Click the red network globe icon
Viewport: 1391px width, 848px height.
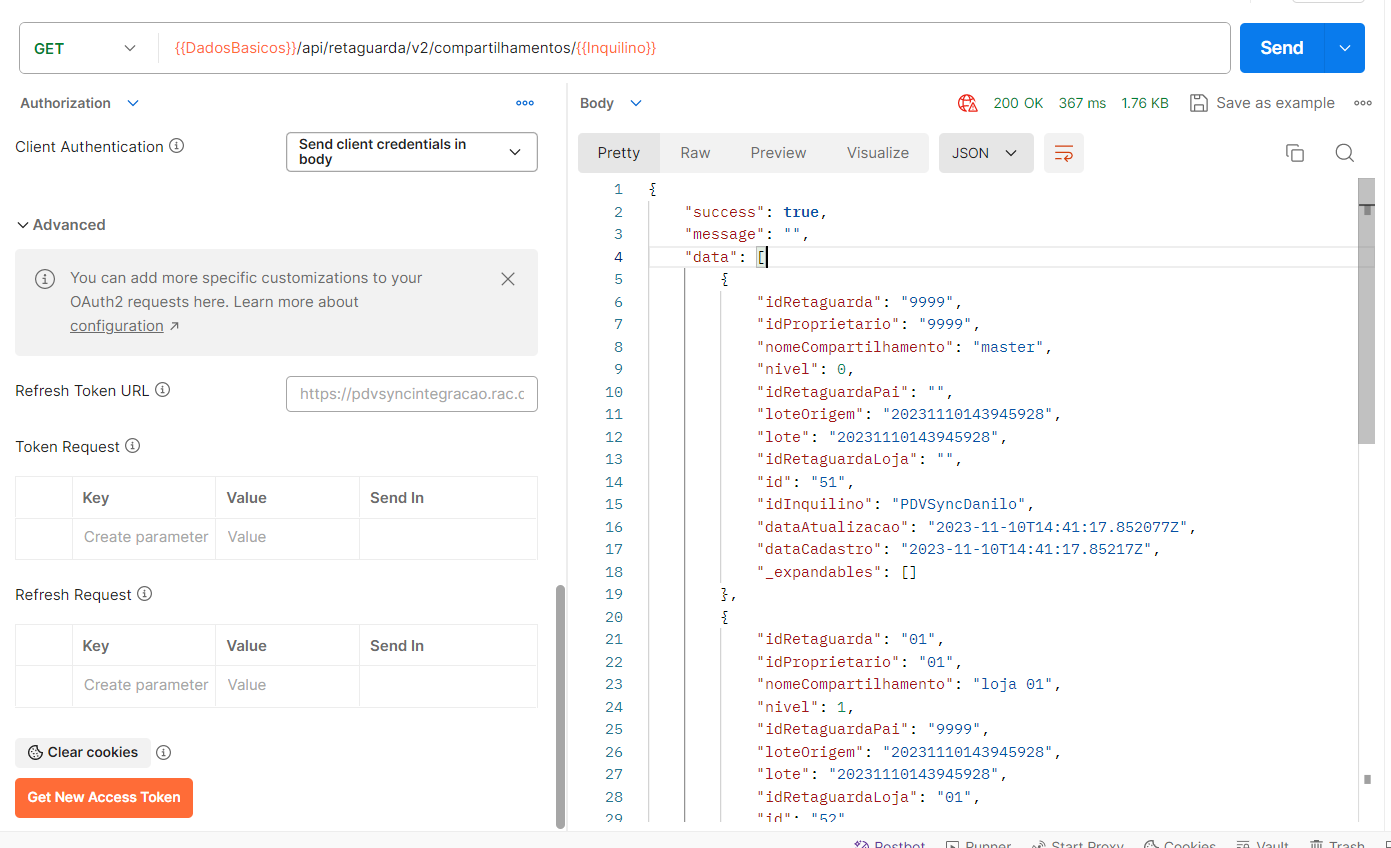click(967, 103)
